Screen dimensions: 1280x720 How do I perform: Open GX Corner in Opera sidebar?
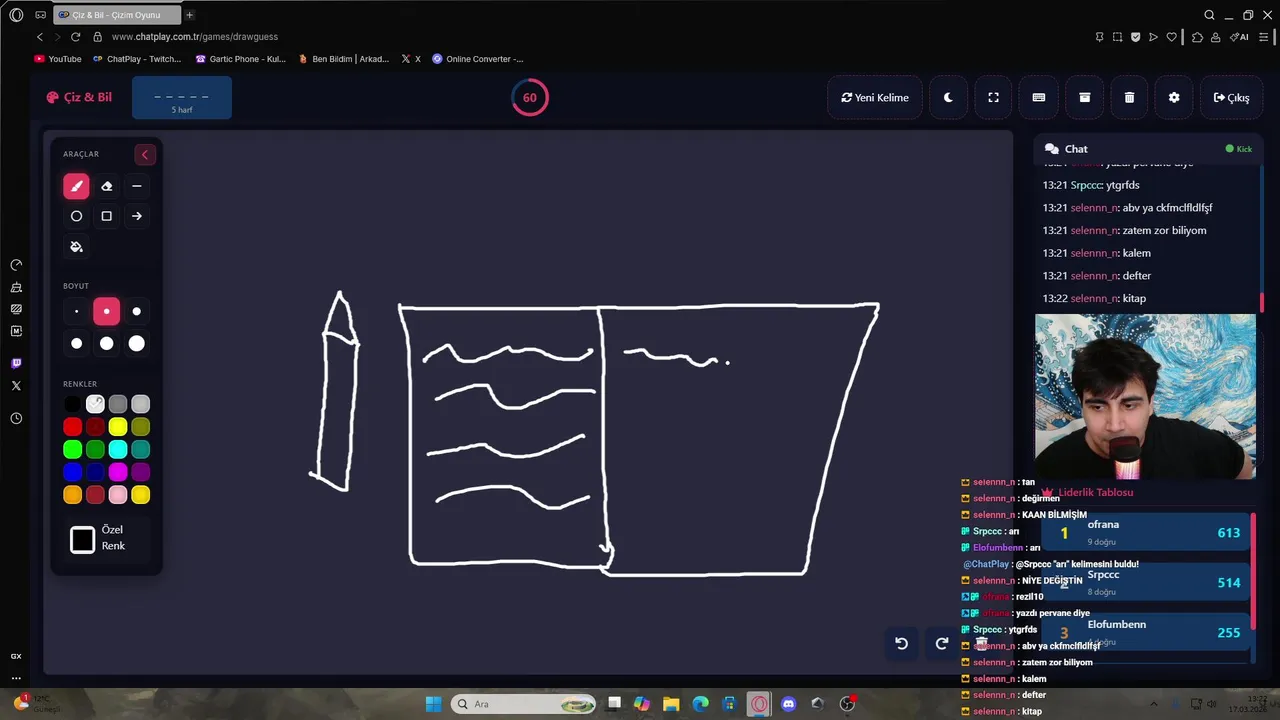point(16,656)
